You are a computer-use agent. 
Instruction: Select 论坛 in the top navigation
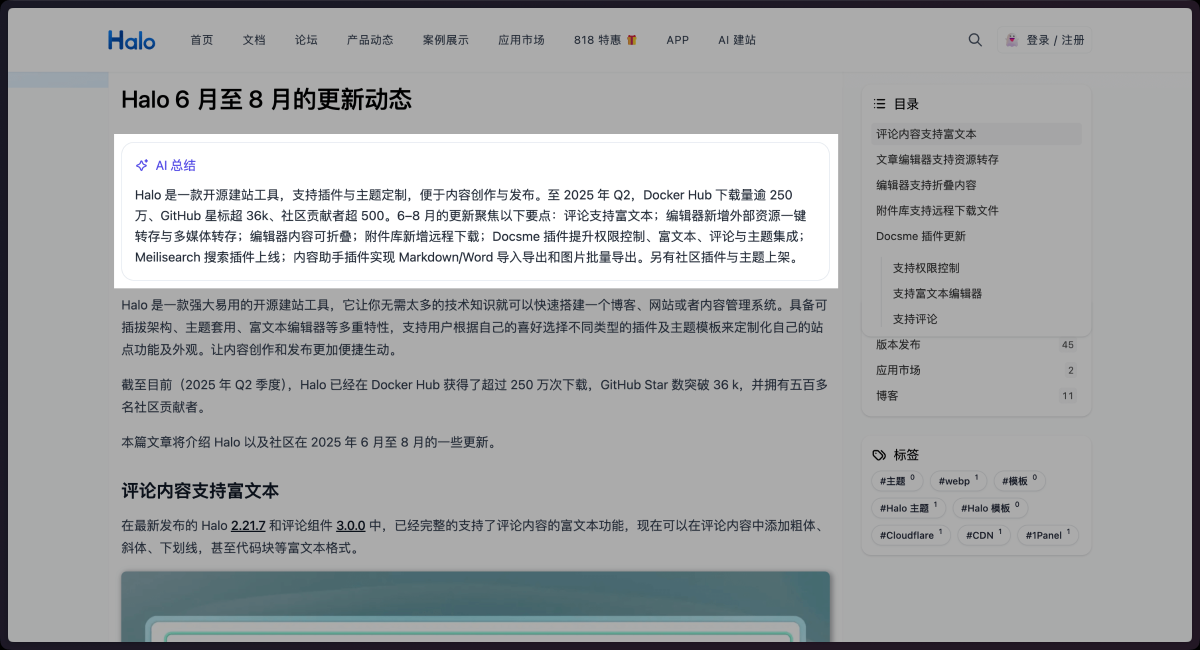(x=305, y=40)
